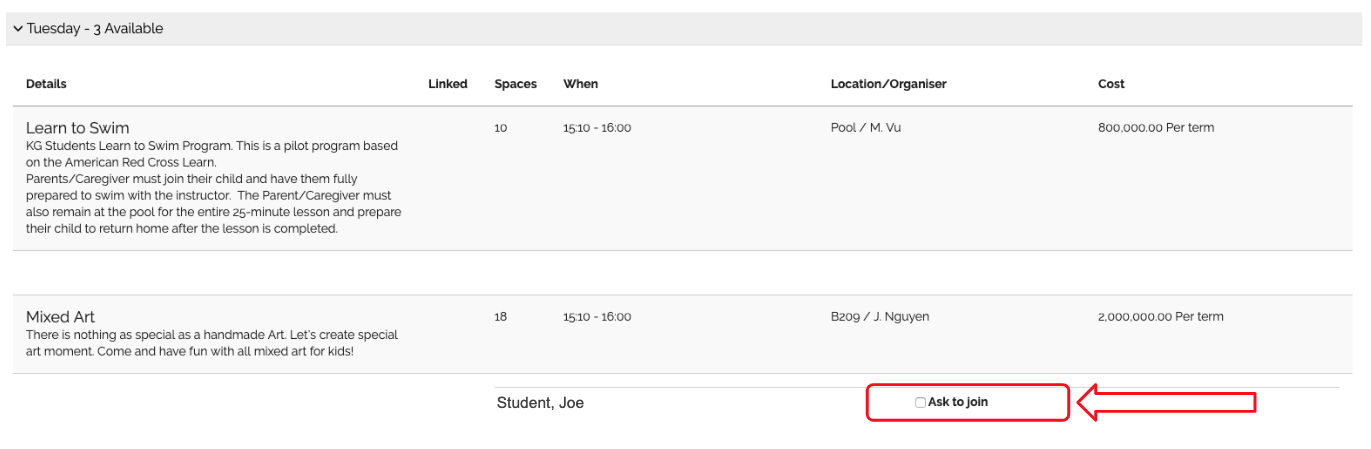
Task: Open the Mixed Art activity title
Action: (60, 317)
